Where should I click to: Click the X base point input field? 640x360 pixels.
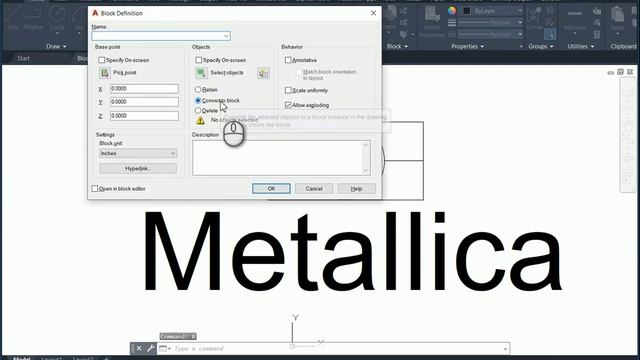point(144,89)
